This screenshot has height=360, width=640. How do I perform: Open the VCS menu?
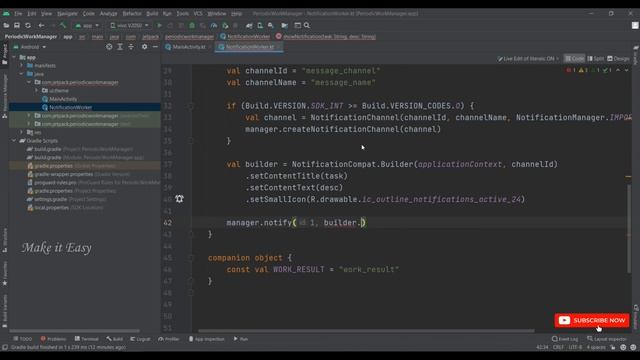(198, 13)
